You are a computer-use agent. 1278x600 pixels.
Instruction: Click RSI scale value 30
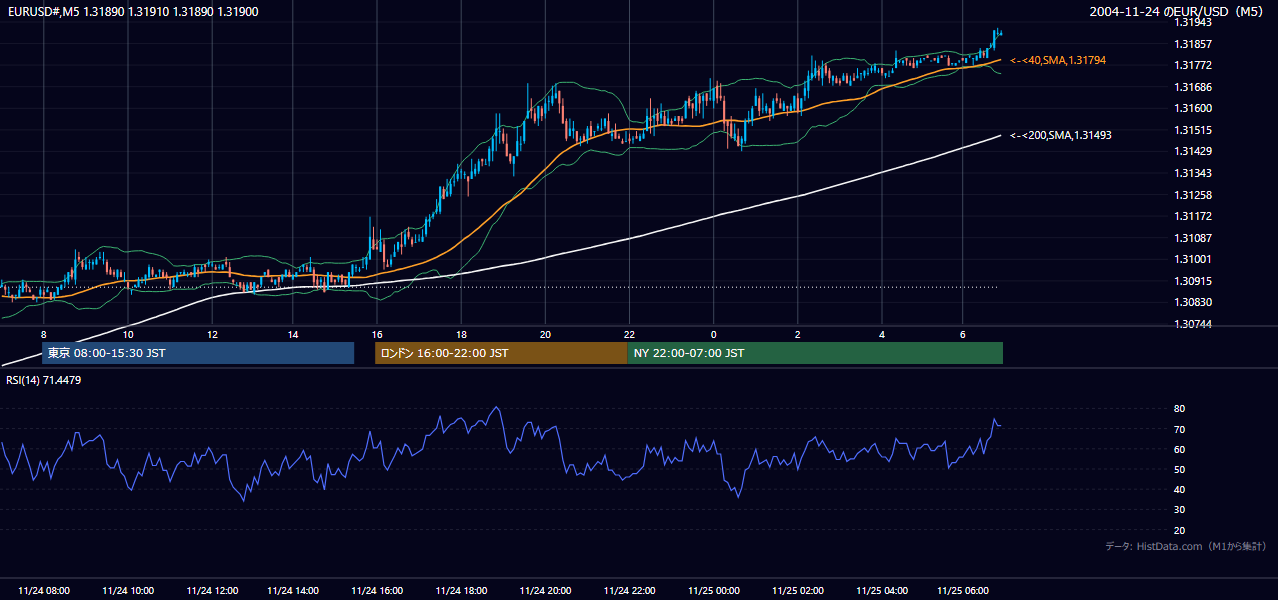pos(1180,510)
